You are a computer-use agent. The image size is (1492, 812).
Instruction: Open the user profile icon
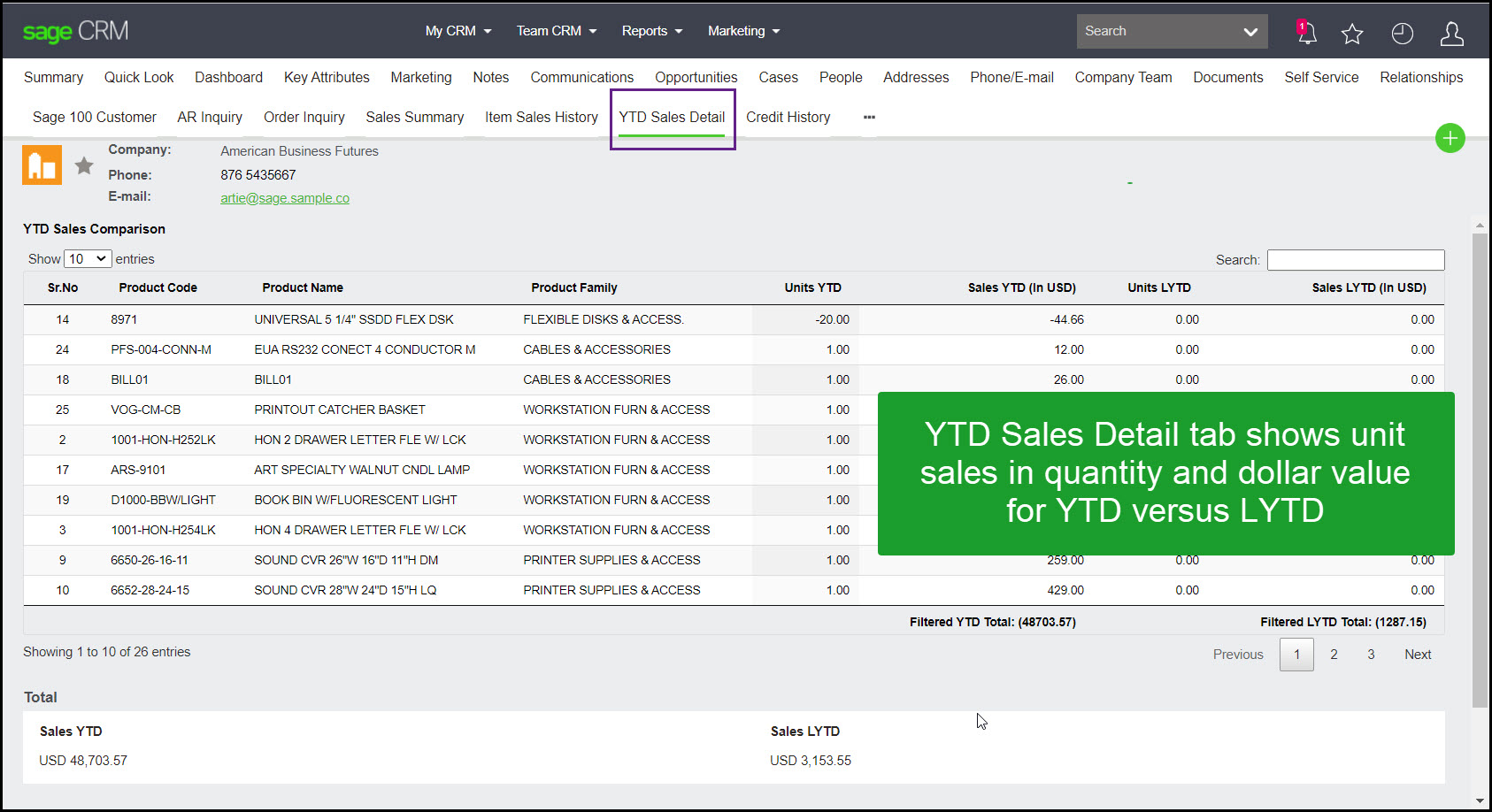[1451, 33]
